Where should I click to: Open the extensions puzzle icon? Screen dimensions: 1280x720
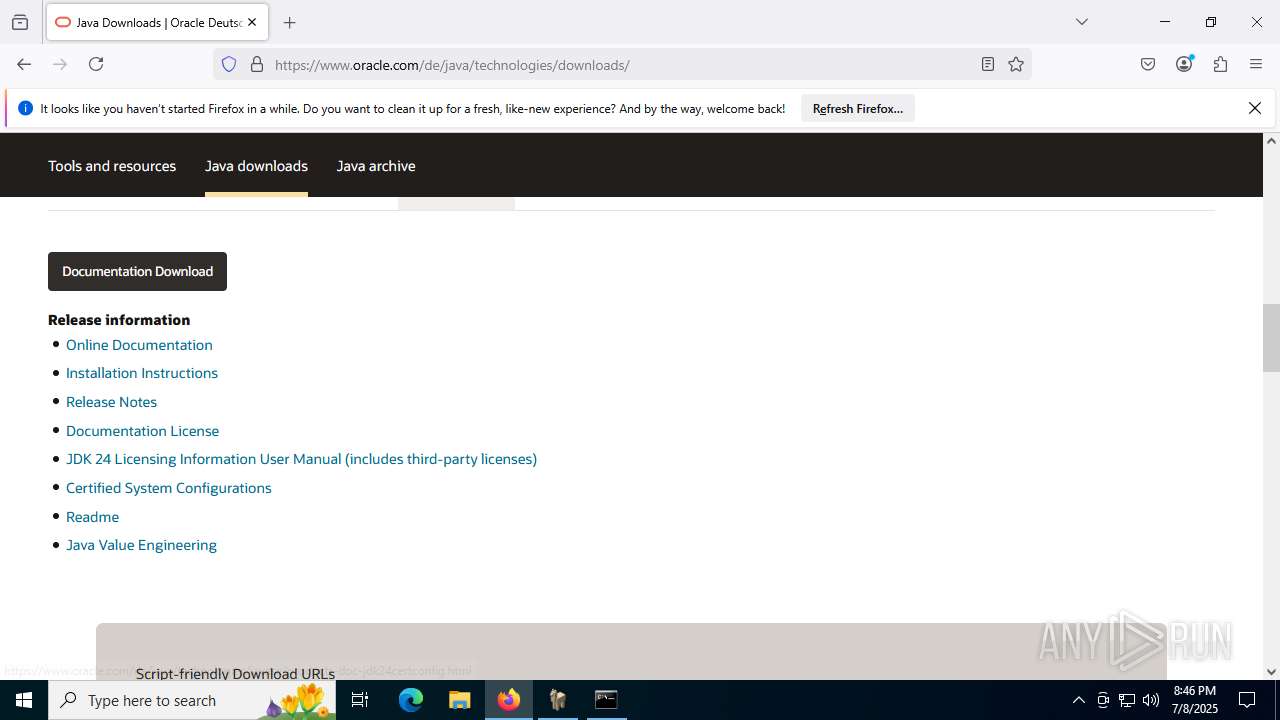(1220, 64)
